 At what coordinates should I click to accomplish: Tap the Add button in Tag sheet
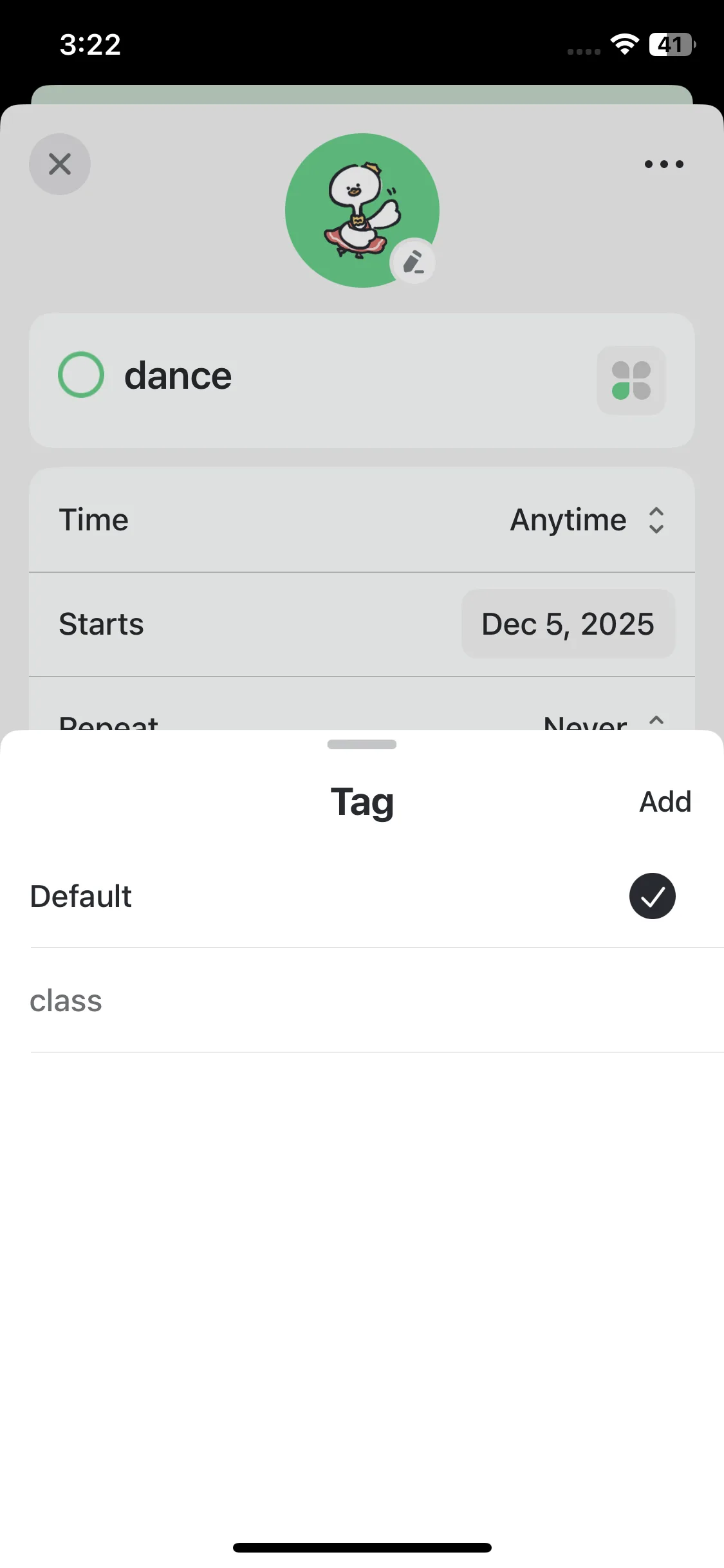coord(665,802)
